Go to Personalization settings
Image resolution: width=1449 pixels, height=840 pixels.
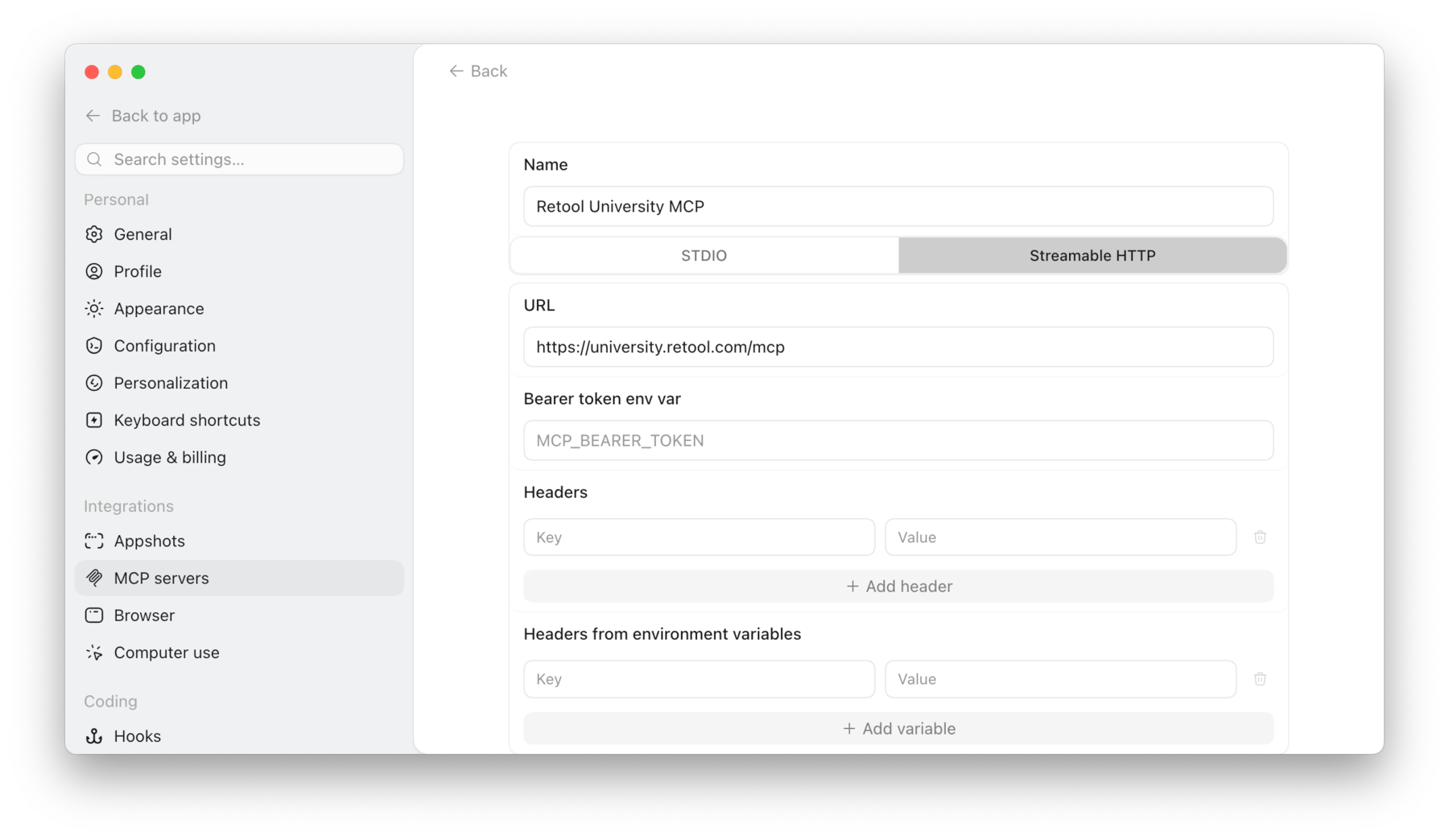[239, 383]
